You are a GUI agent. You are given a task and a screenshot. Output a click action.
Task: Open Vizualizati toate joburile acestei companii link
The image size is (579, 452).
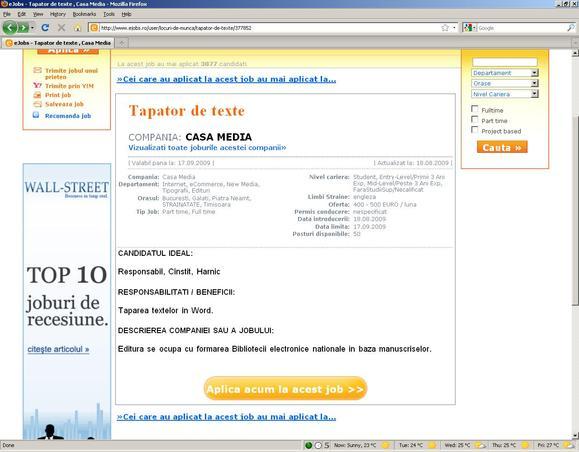tap(207, 148)
